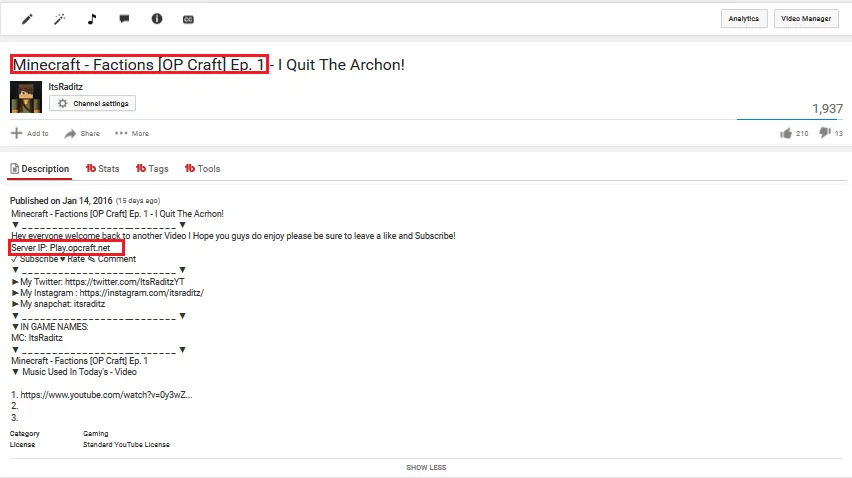Click the 210 likes count
Screen dimensions: 852x478
click(802, 134)
